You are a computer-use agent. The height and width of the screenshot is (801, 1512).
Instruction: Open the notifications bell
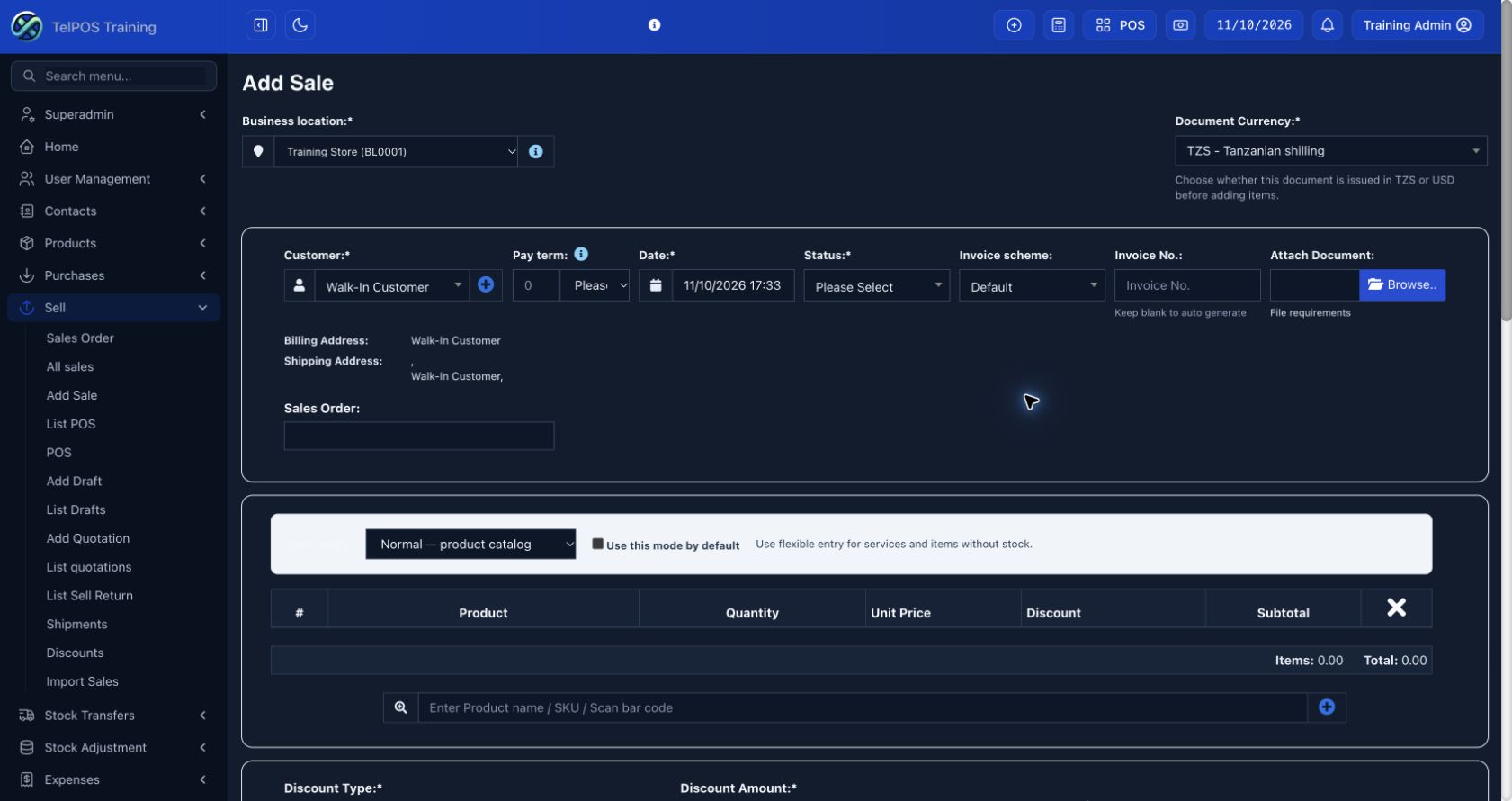point(1328,25)
